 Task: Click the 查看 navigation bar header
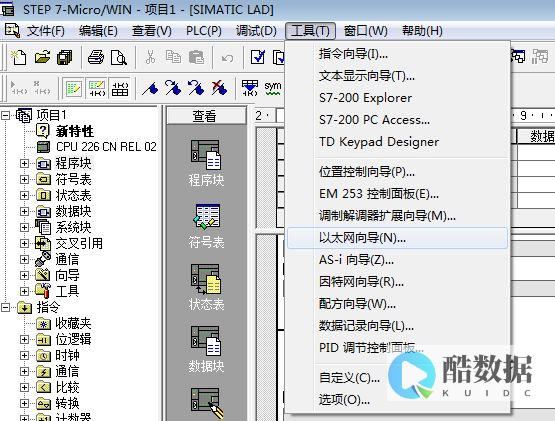pos(206,116)
